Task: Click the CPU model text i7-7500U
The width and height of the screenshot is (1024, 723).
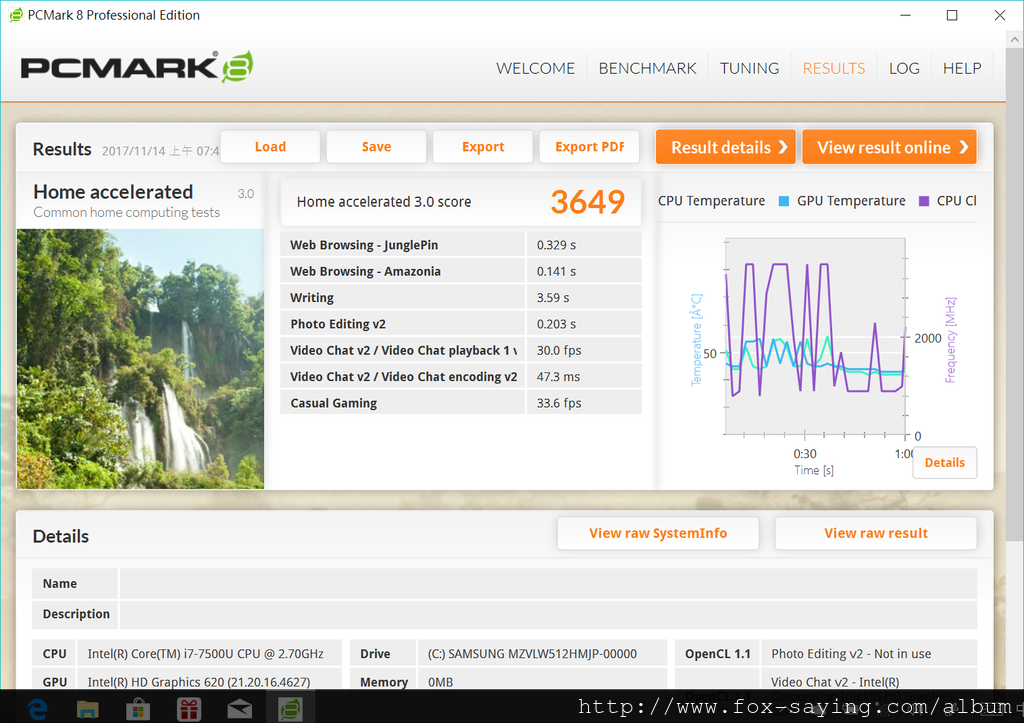Action: pos(205,654)
